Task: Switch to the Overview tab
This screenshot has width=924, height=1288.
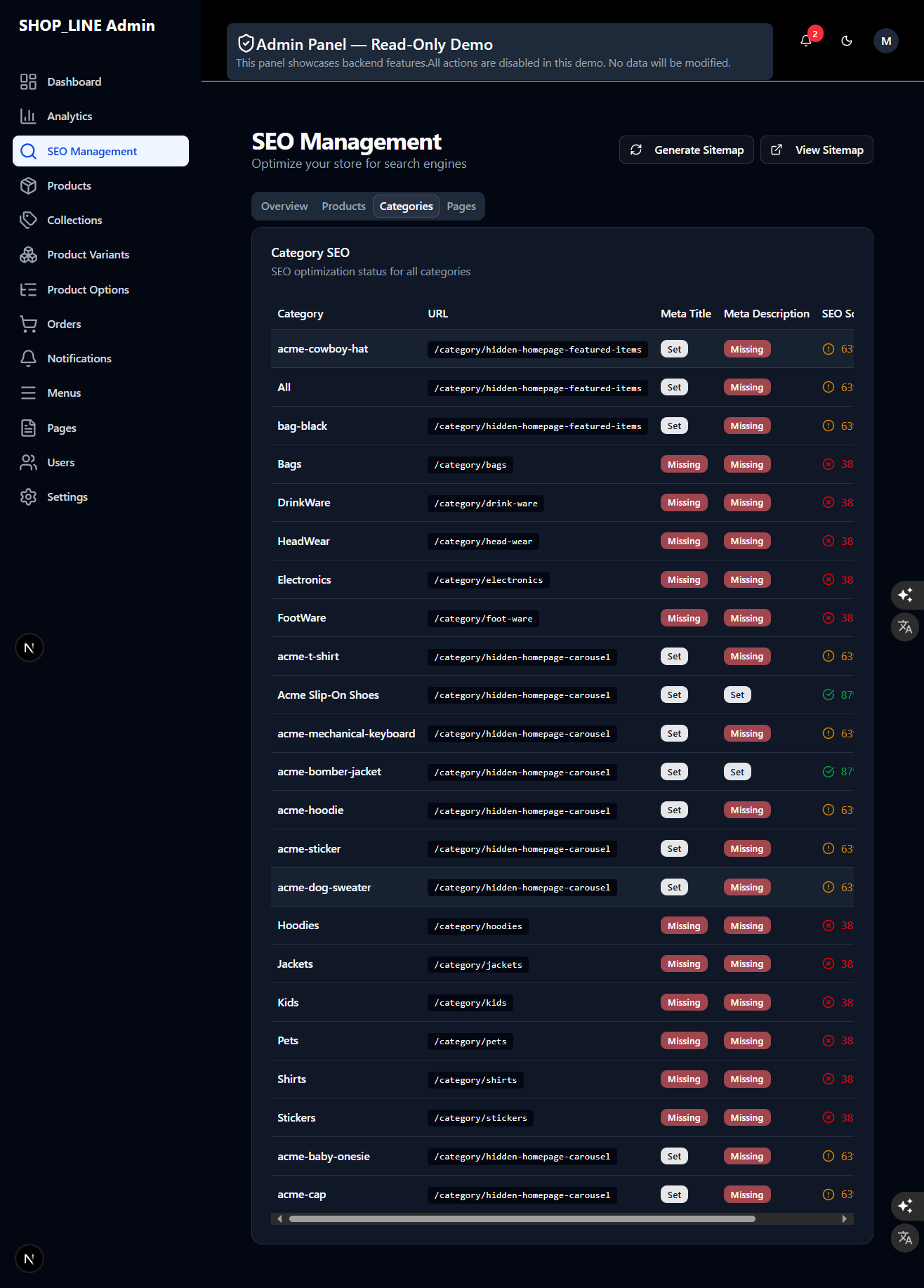Action: click(284, 206)
